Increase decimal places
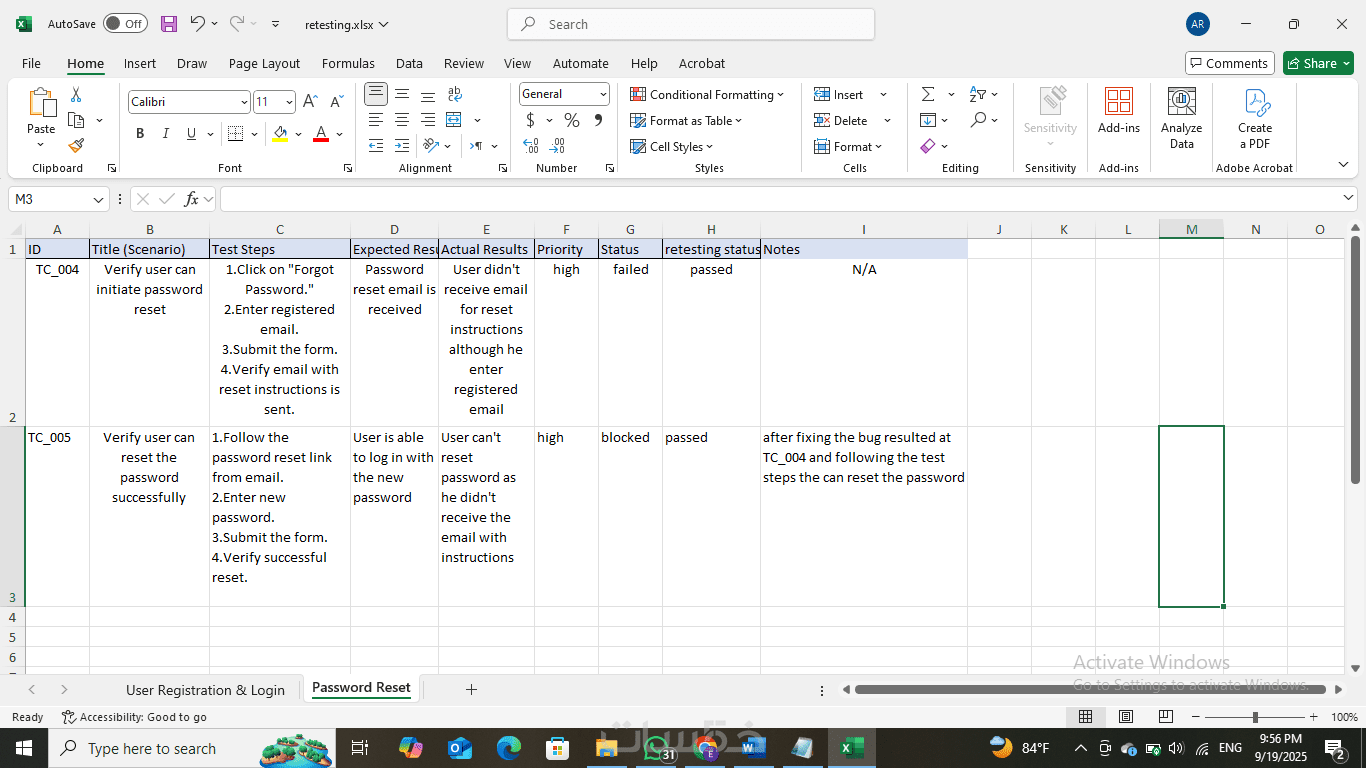This screenshot has width=1366, height=768. pyautogui.click(x=531, y=146)
